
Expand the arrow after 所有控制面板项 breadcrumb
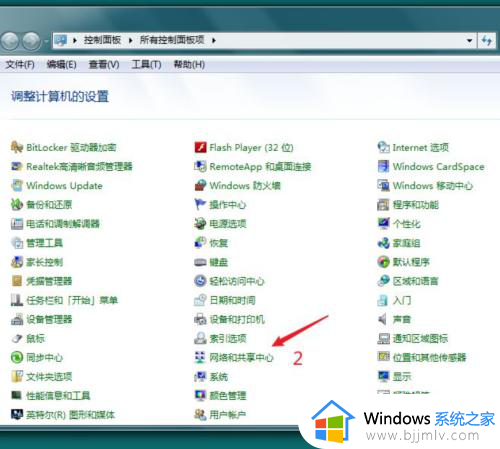[x=214, y=41]
